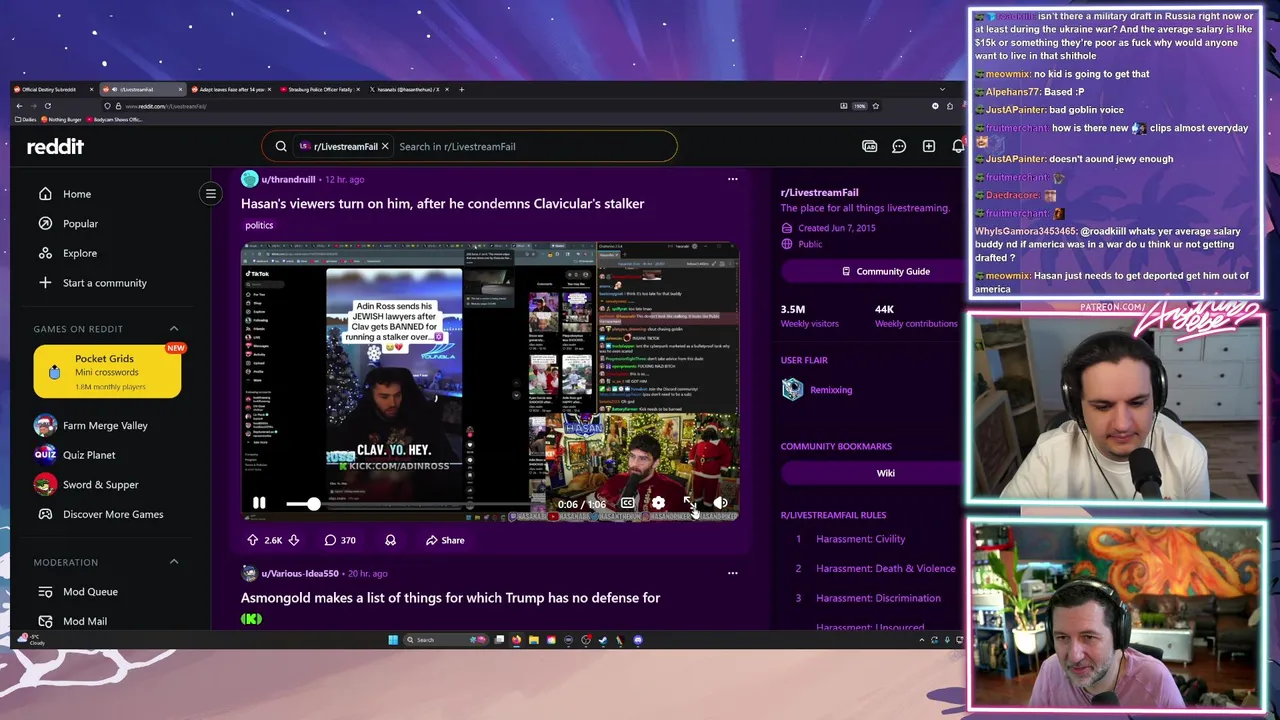Switch to hasanabi X browser tab

click(406, 90)
